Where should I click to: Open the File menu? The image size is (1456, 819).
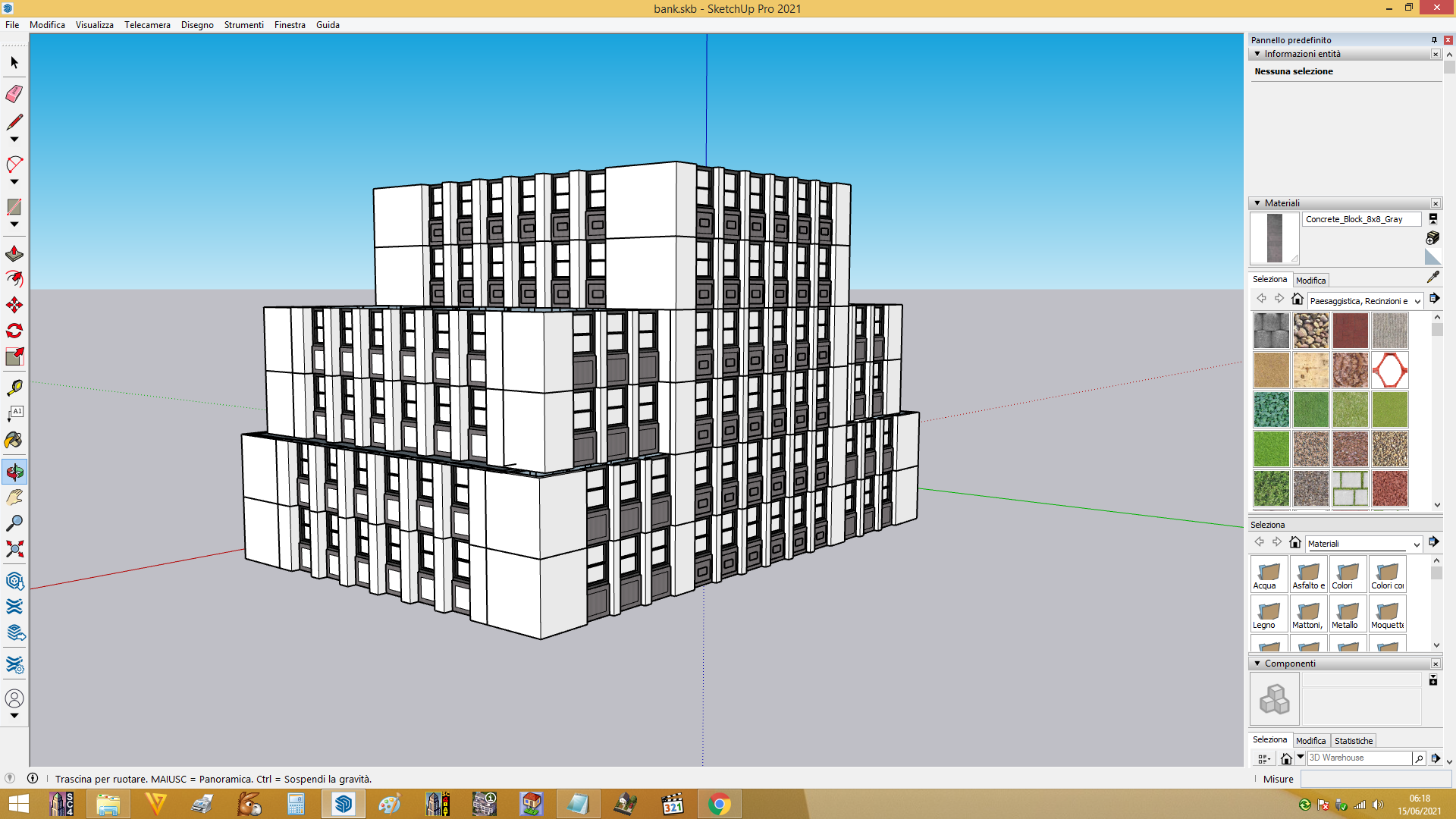(x=12, y=25)
